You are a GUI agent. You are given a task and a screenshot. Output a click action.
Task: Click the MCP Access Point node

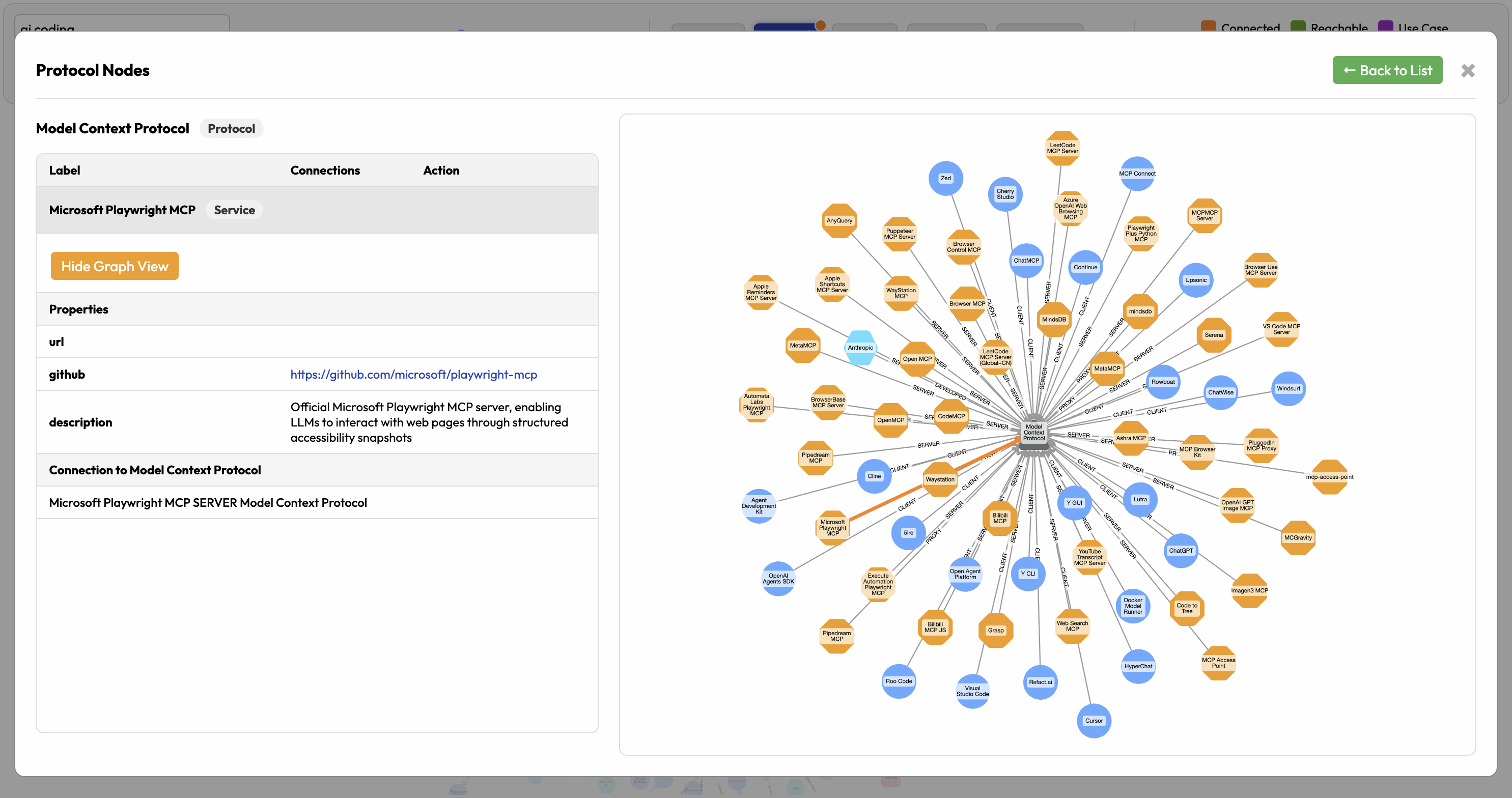[x=1219, y=664]
